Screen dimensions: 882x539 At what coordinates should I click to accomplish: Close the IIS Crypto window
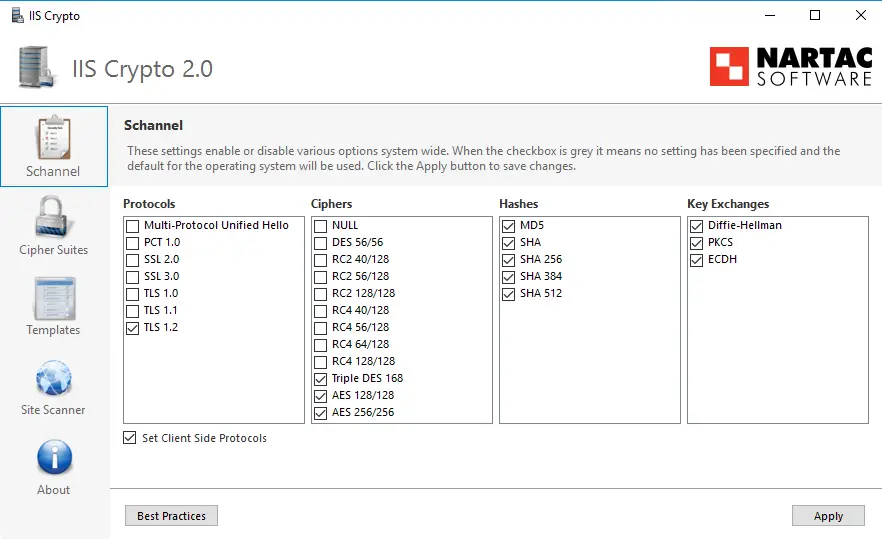pos(861,15)
